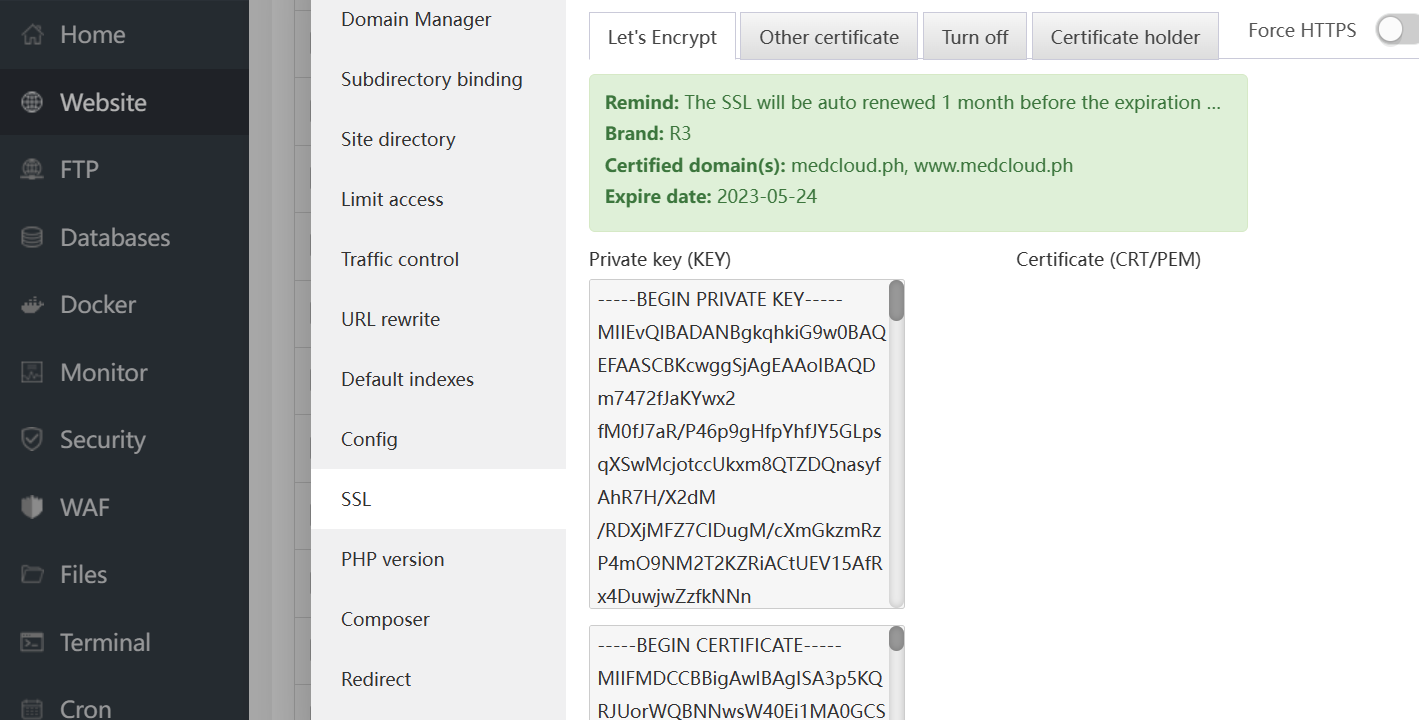Click the Security shield icon
1419x720 pixels.
tap(33, 440)
